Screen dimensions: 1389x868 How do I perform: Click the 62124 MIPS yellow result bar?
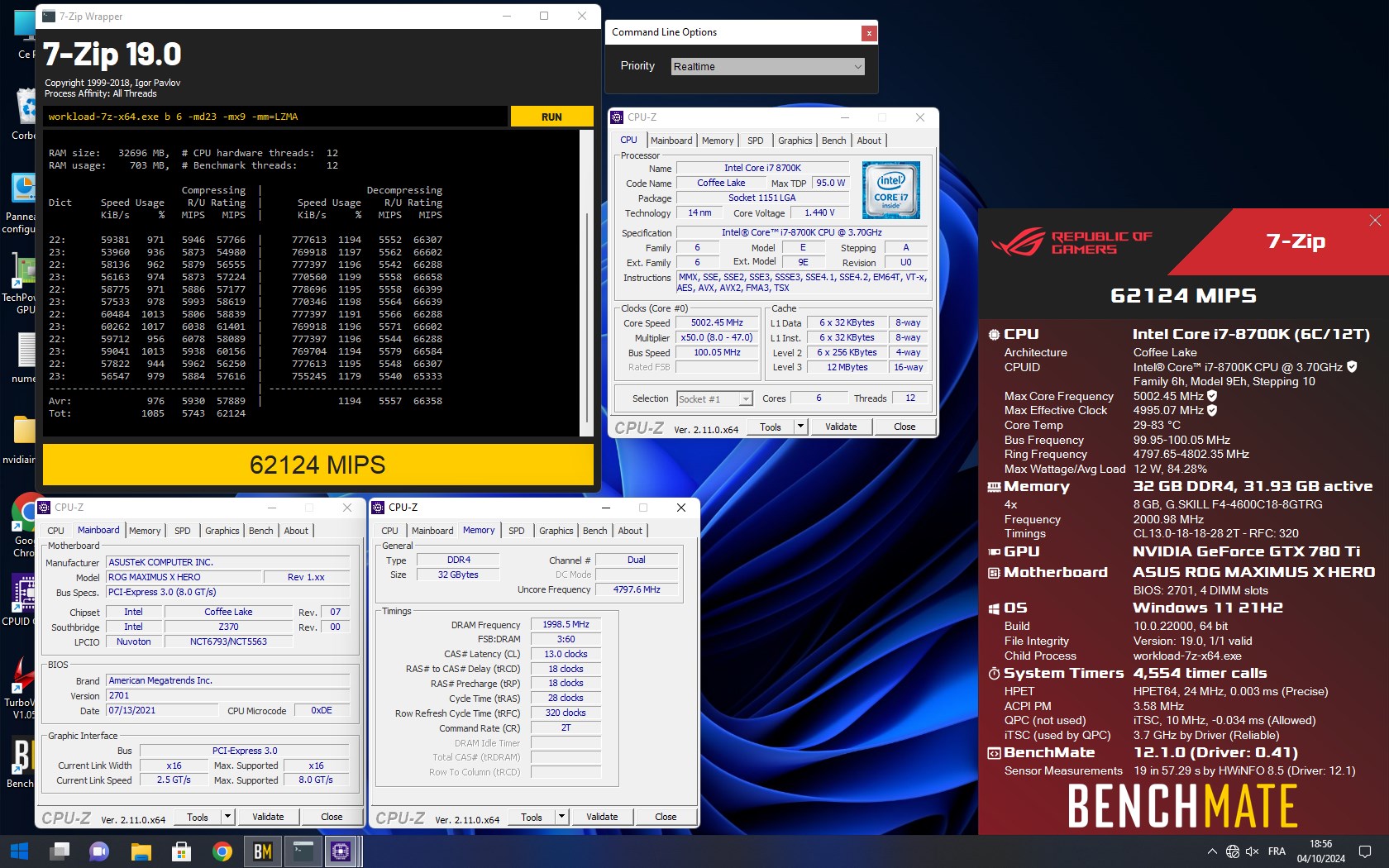tap(318, 465)
